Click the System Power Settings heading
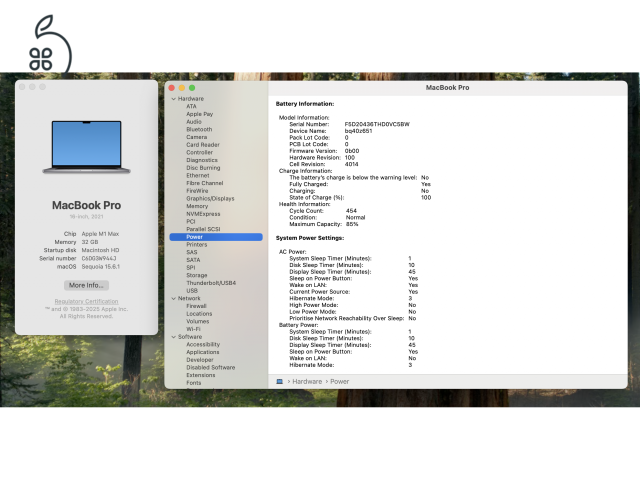 pyautogui.click(x=310, y=238)
